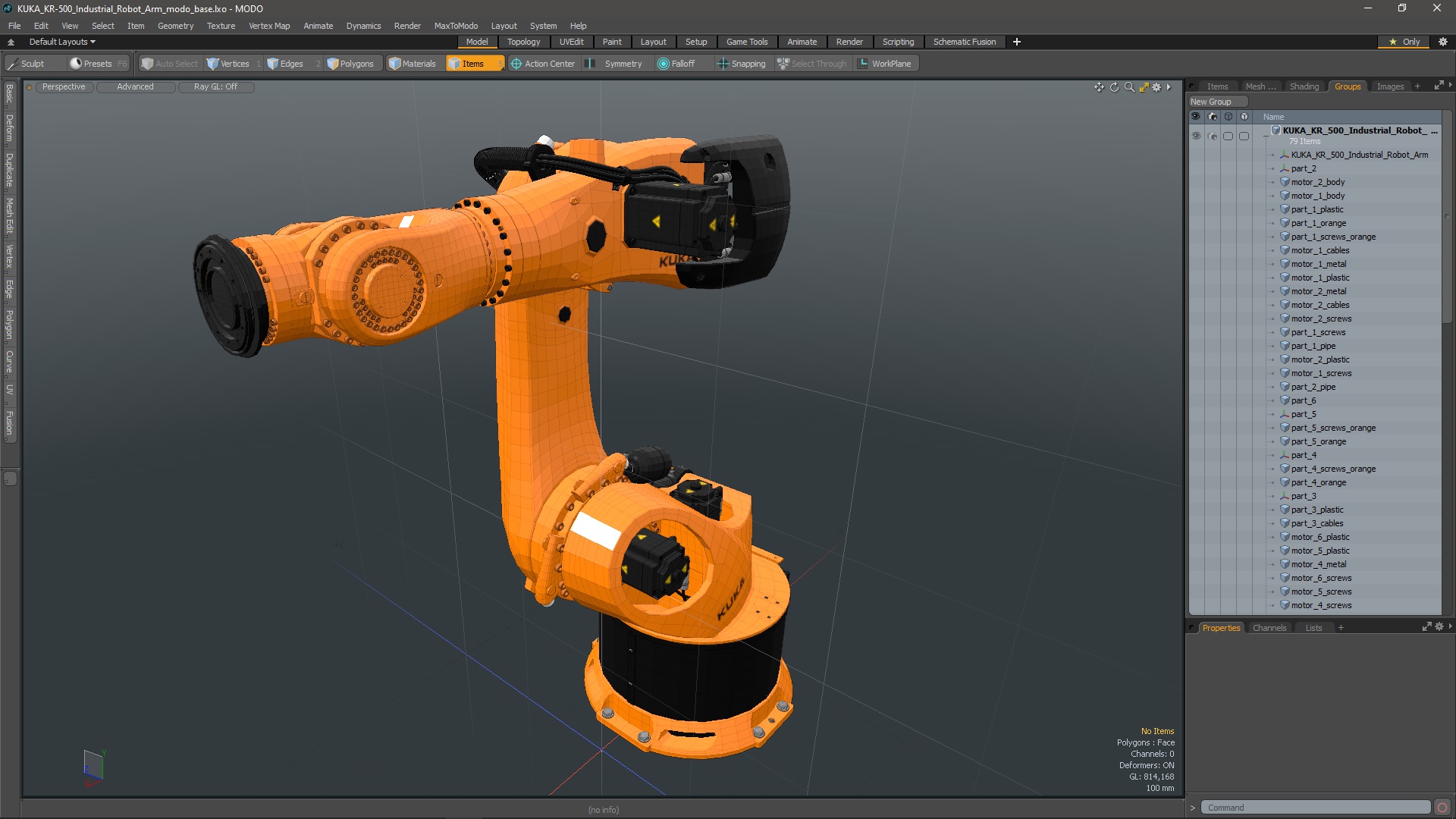Toggle the Only button
The height and width of the screenshot is (819, 1456).
(x=1404, y=42)
